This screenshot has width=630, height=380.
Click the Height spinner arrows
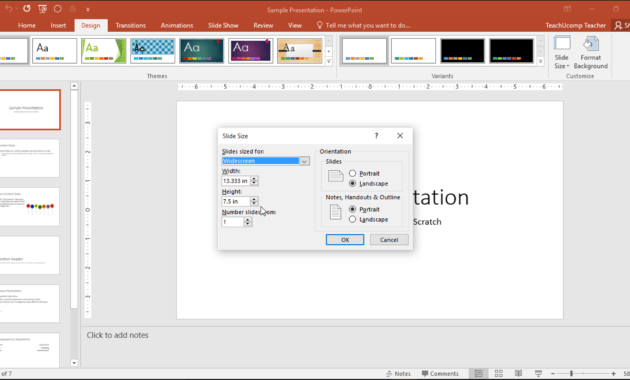click(254, 201)
